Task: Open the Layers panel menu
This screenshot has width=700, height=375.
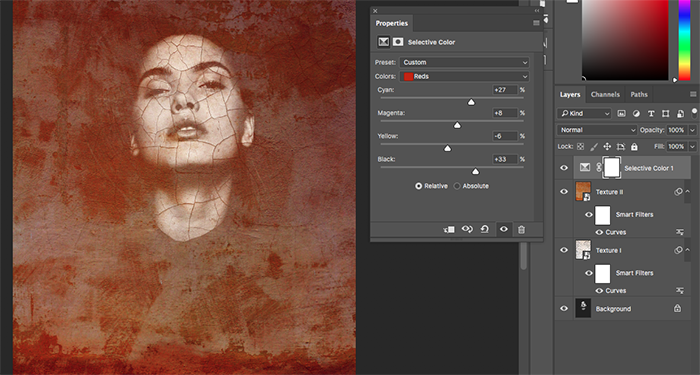Action: (693, 94)
